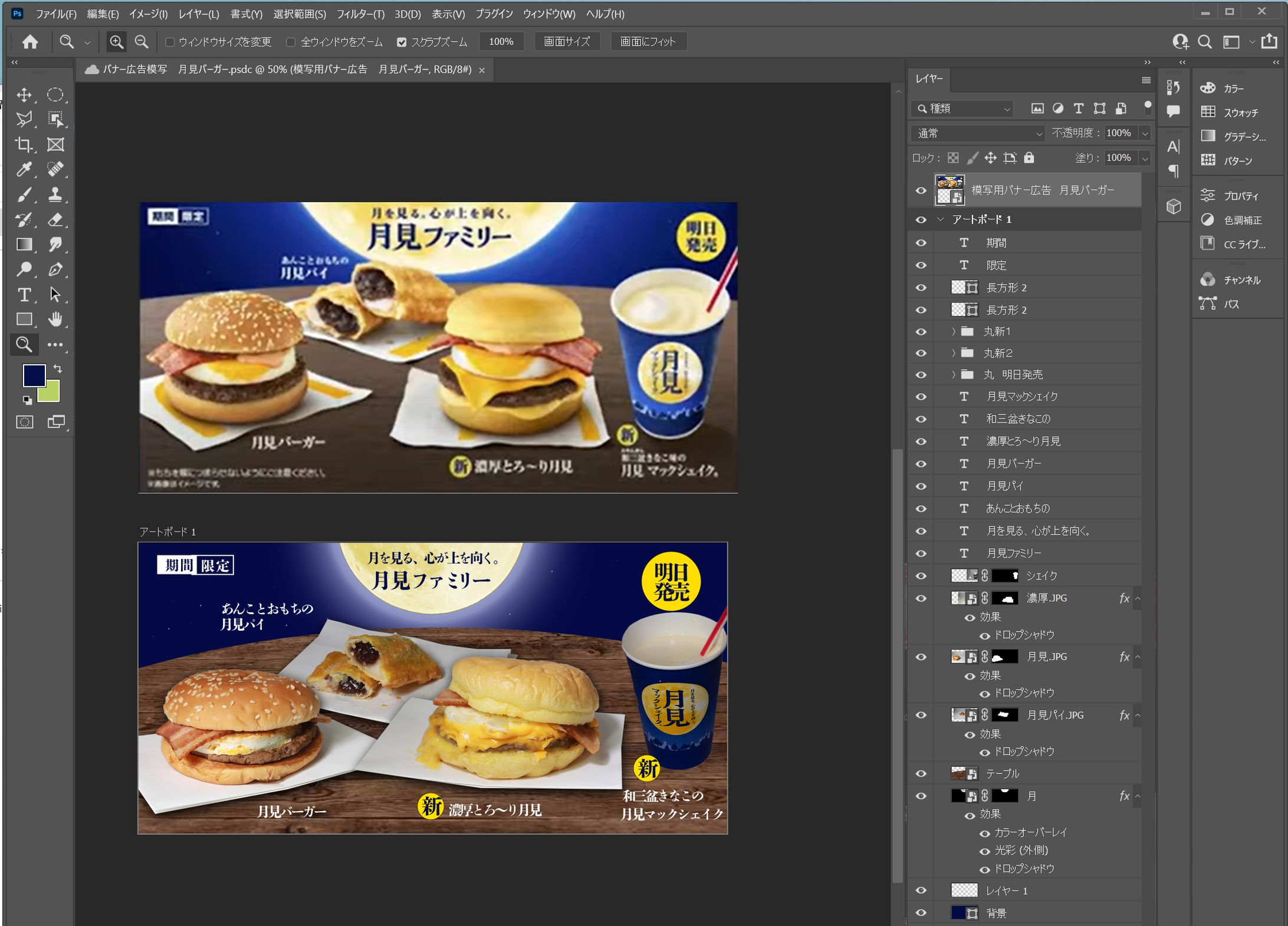Open the フィルター(T) menu
1288x926 pixels.
pos(360,14)
